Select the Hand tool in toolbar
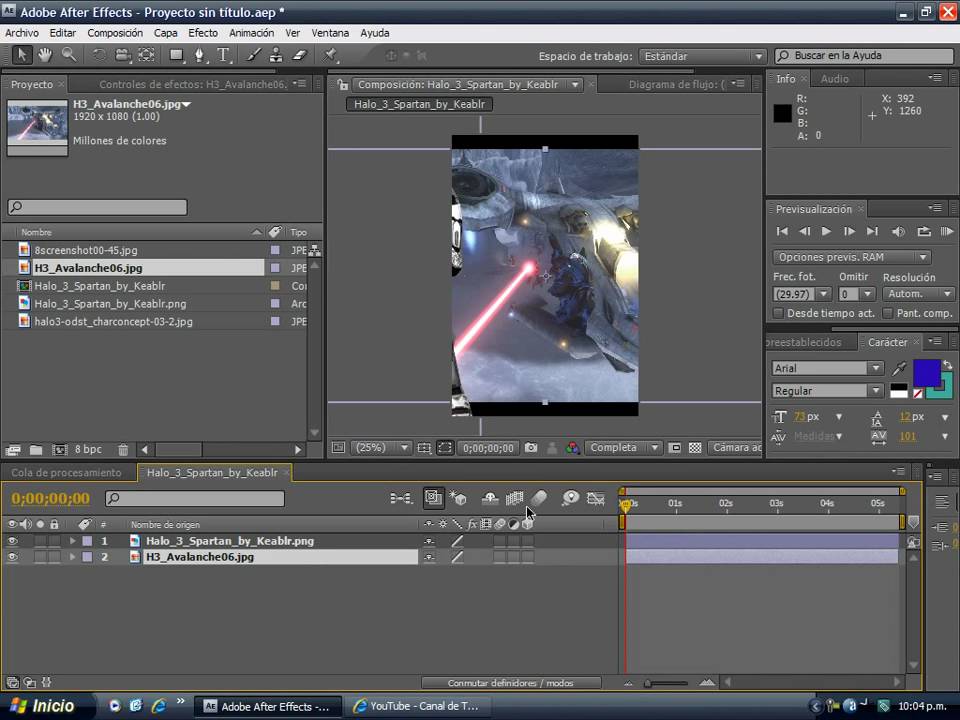Screen dimensions: 960x720 [45, 55]
